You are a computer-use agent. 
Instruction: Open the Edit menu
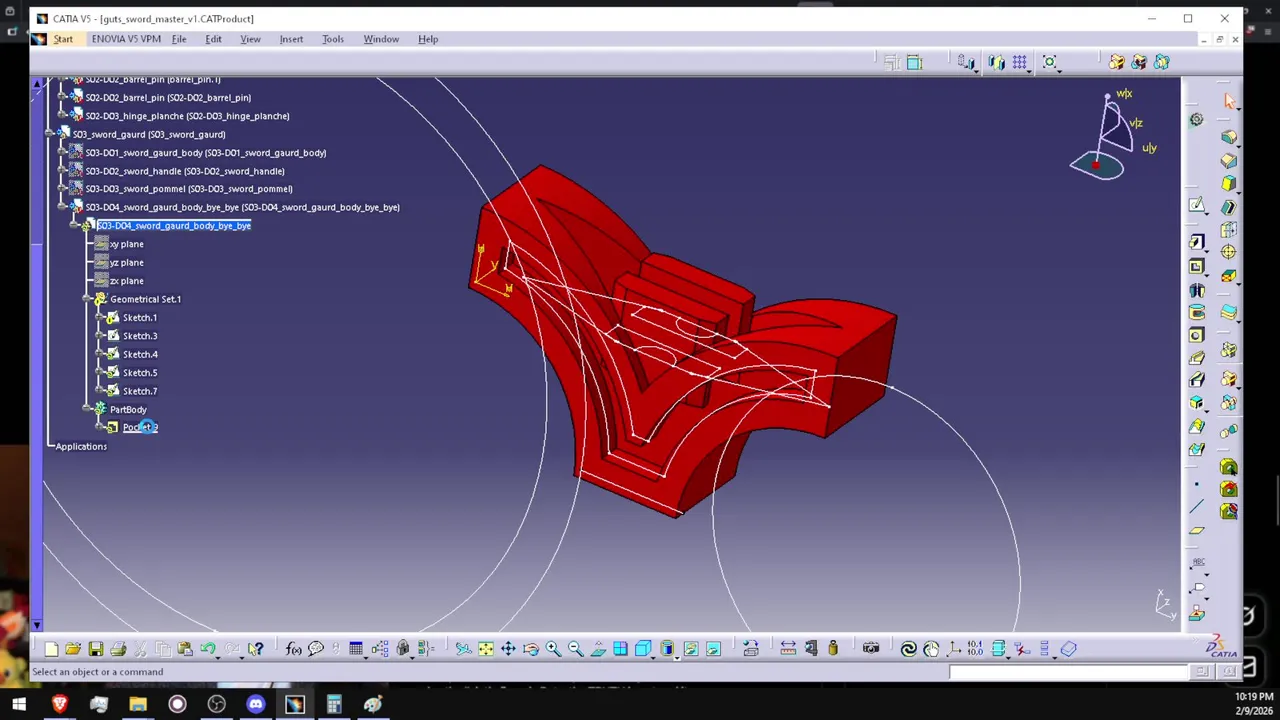tap(213, 39)
